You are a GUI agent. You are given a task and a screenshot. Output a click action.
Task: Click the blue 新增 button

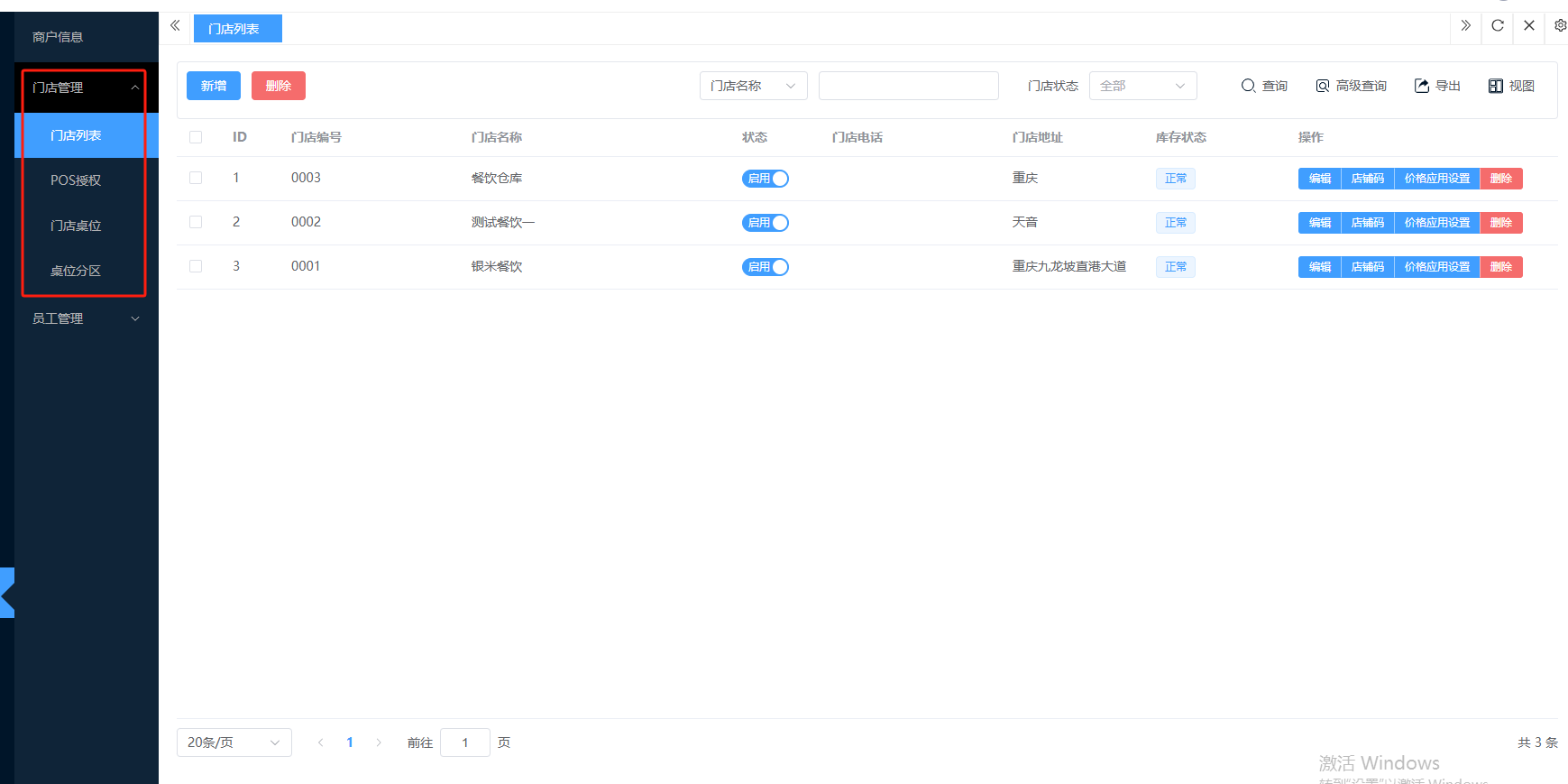pyautogui.click(x=214, y=86)
